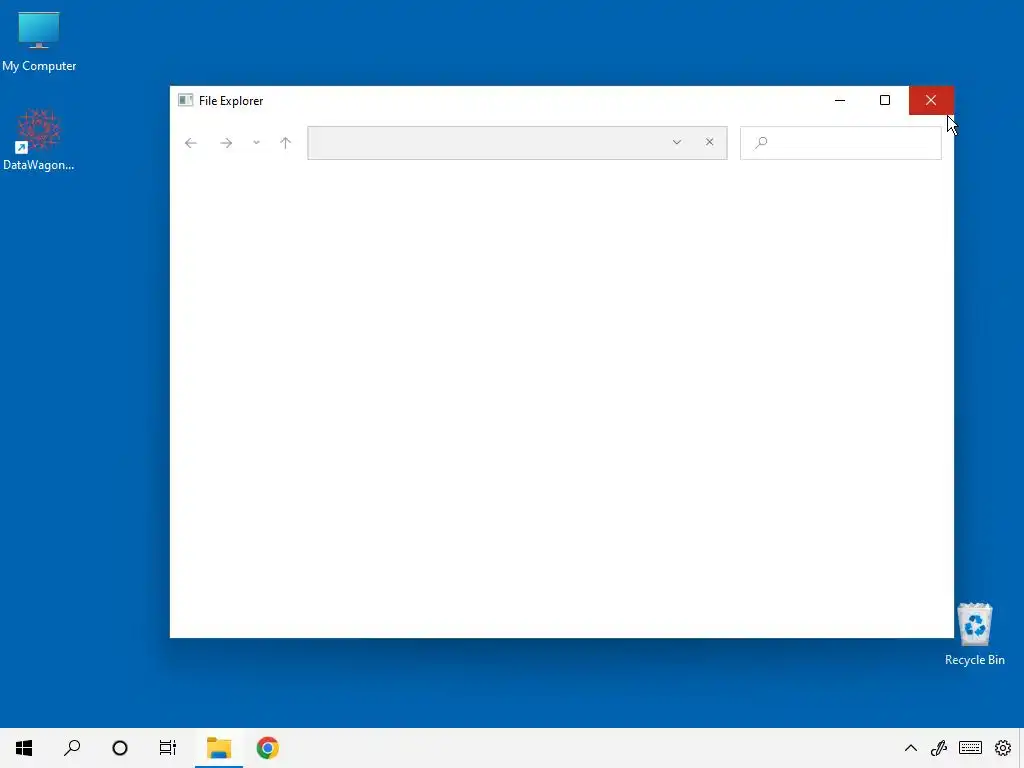Click the Back arrow in File Explorer
The width and height of the screenshot is (1024, 768).
[191, 143]
